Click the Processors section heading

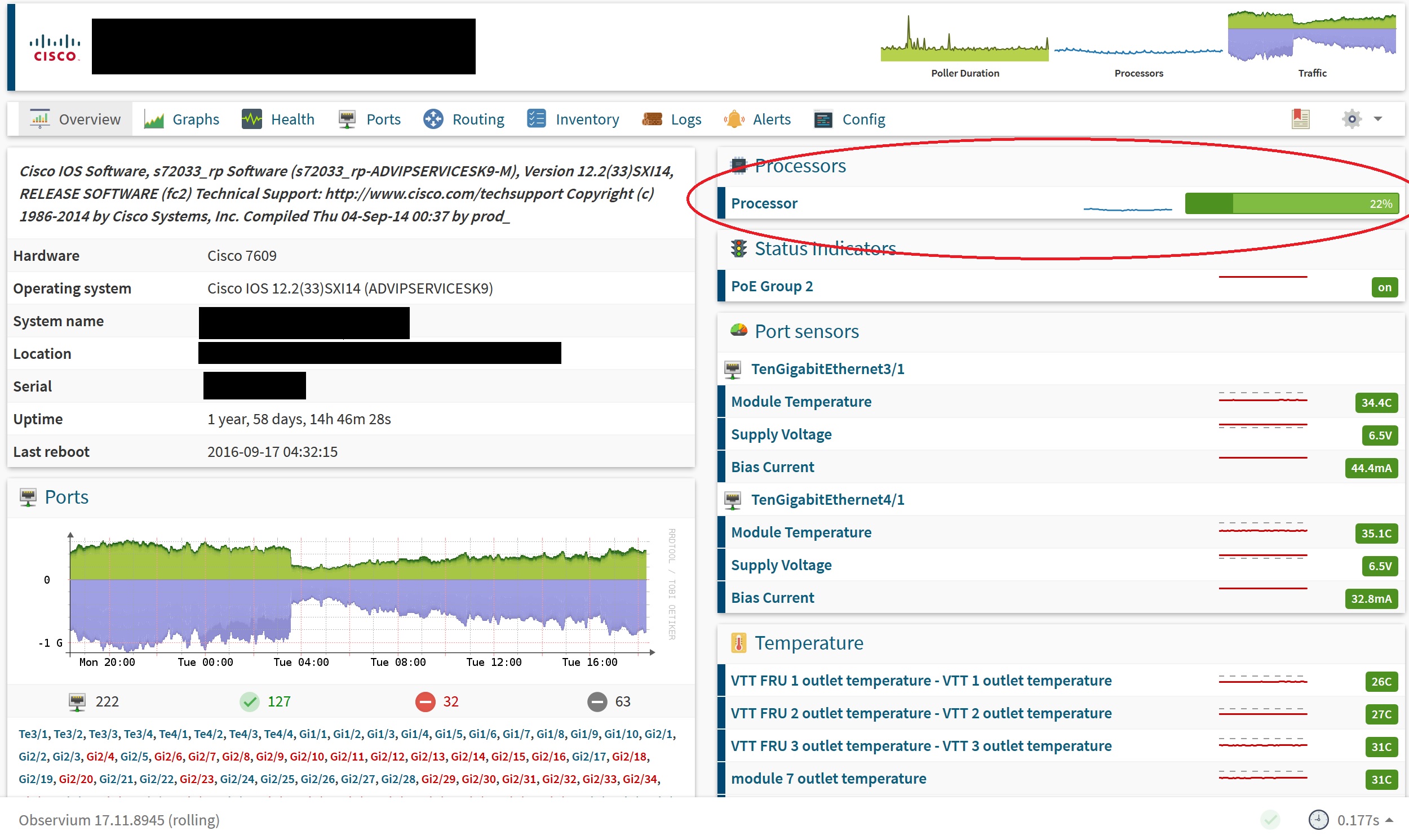pos(800,166)
